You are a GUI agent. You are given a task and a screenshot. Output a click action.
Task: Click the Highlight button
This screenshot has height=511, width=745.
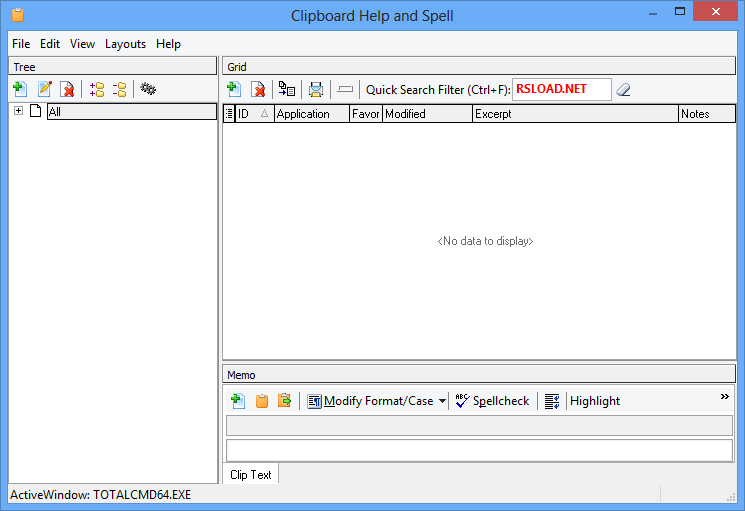(x=595, y=401)
